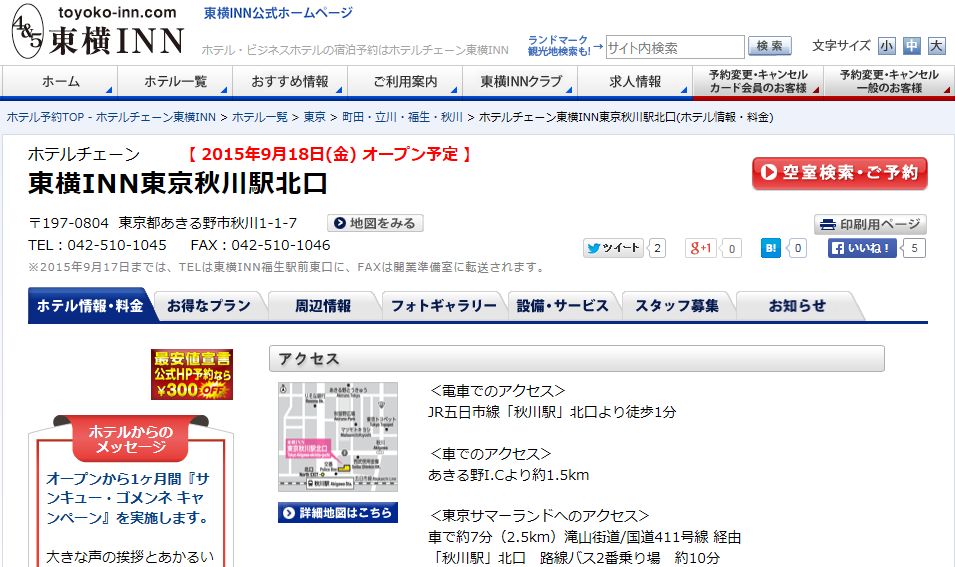
Task: Click the <東京サマーランドへのアクセス> heading
Action: [538, 515]
